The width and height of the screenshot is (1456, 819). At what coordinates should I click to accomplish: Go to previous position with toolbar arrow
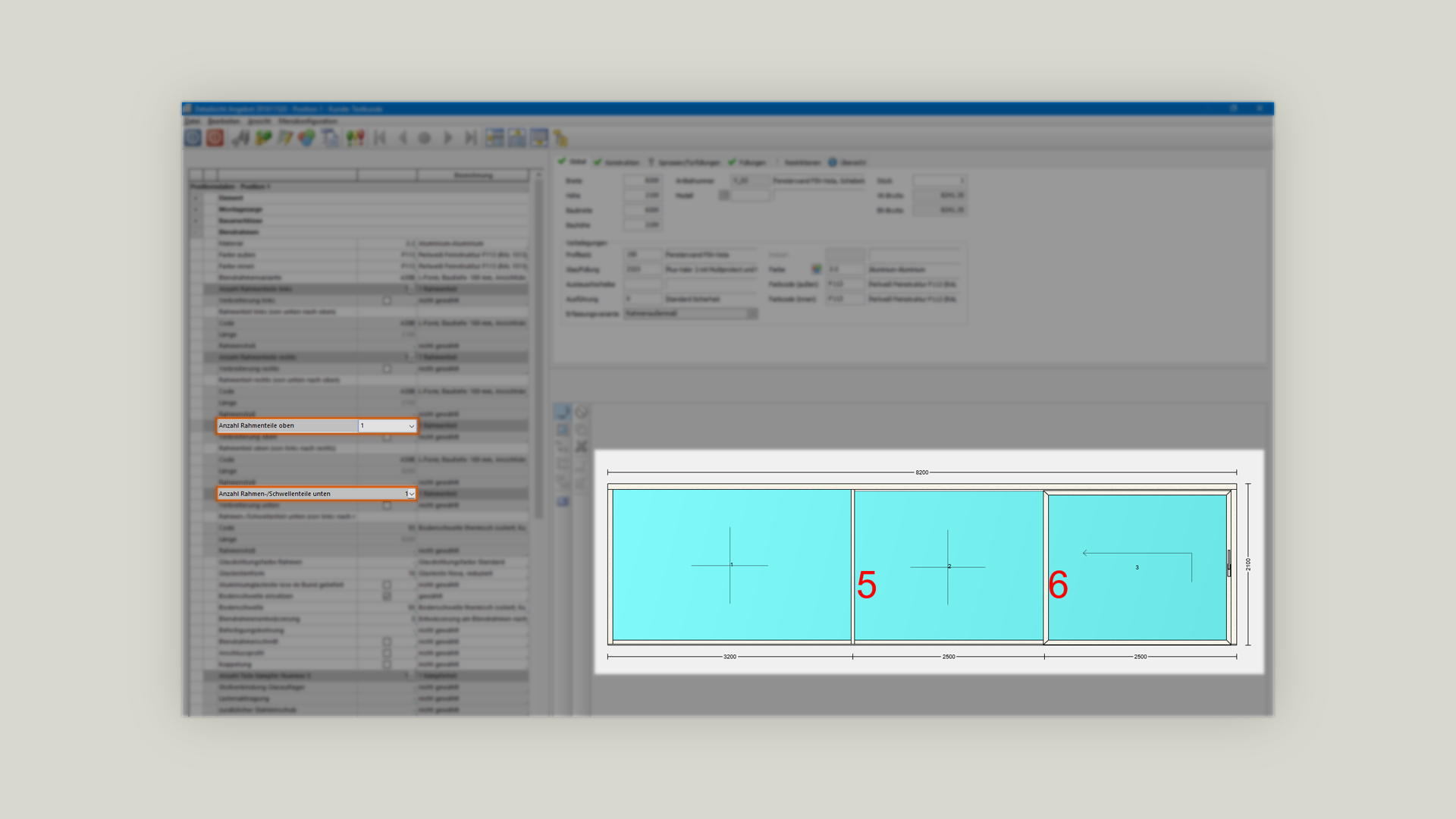[403, 138]
